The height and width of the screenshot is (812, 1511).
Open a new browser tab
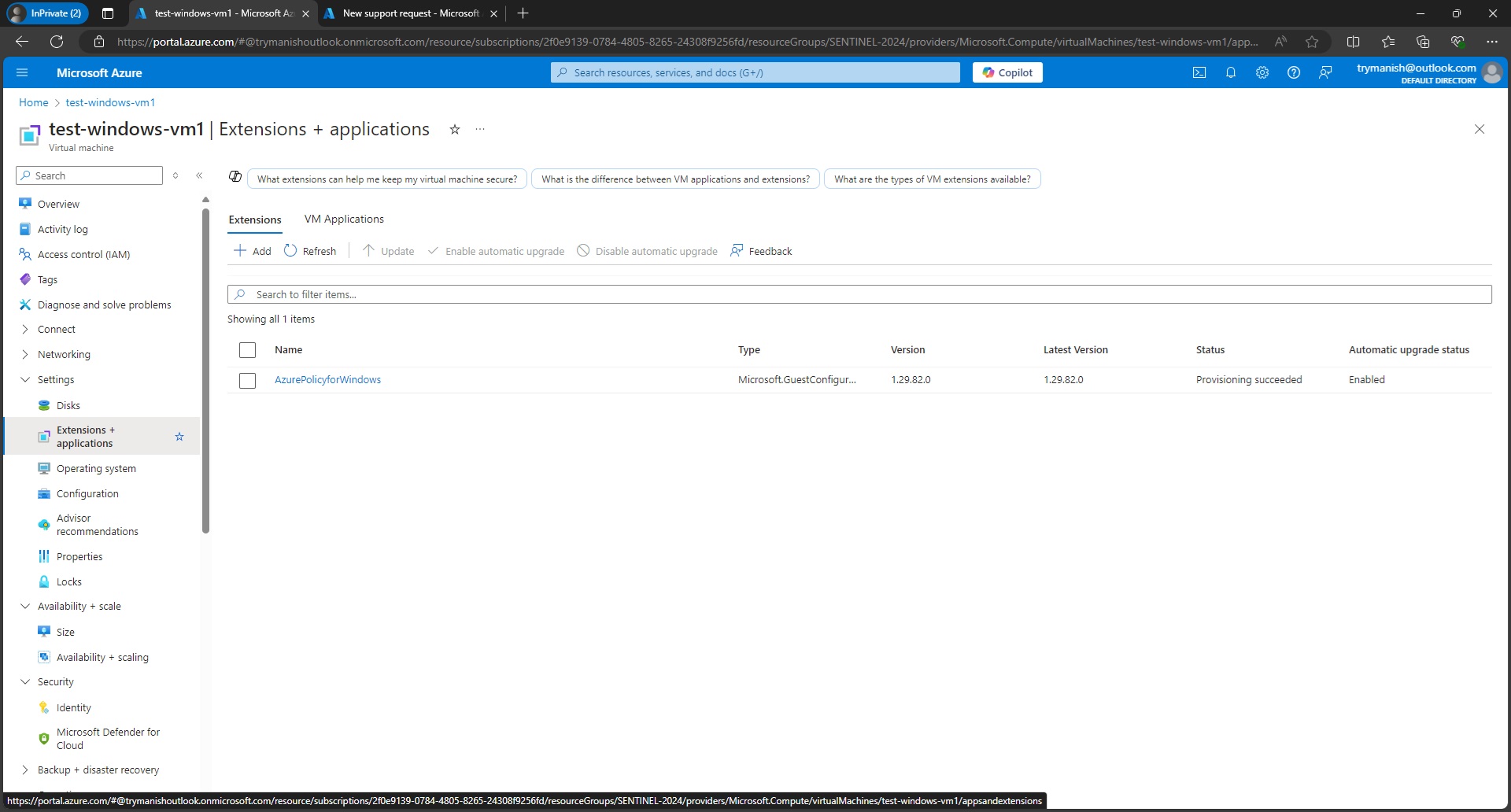523,13
